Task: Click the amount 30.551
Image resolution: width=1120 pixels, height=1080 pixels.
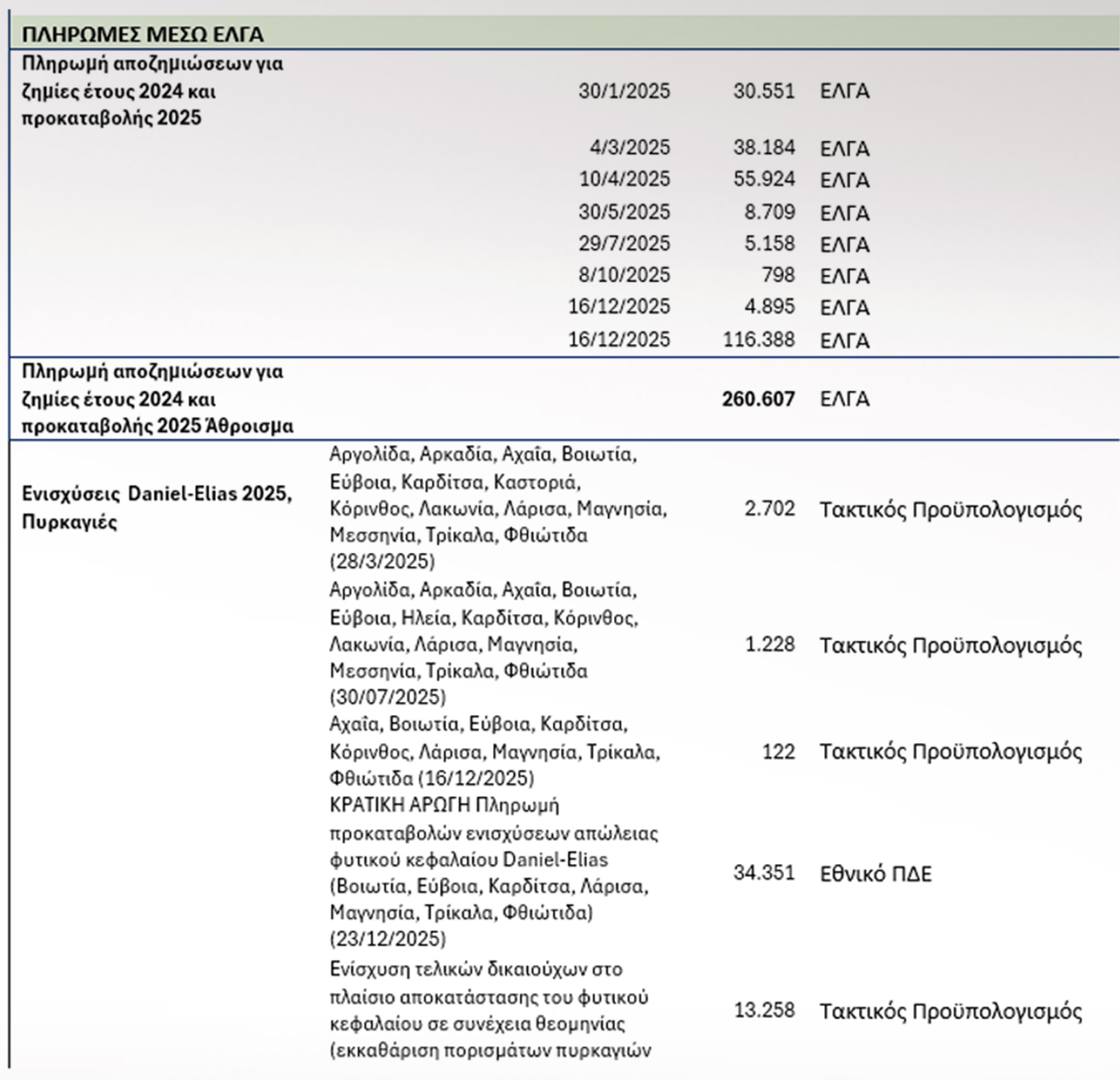Action: coord(763,91)
